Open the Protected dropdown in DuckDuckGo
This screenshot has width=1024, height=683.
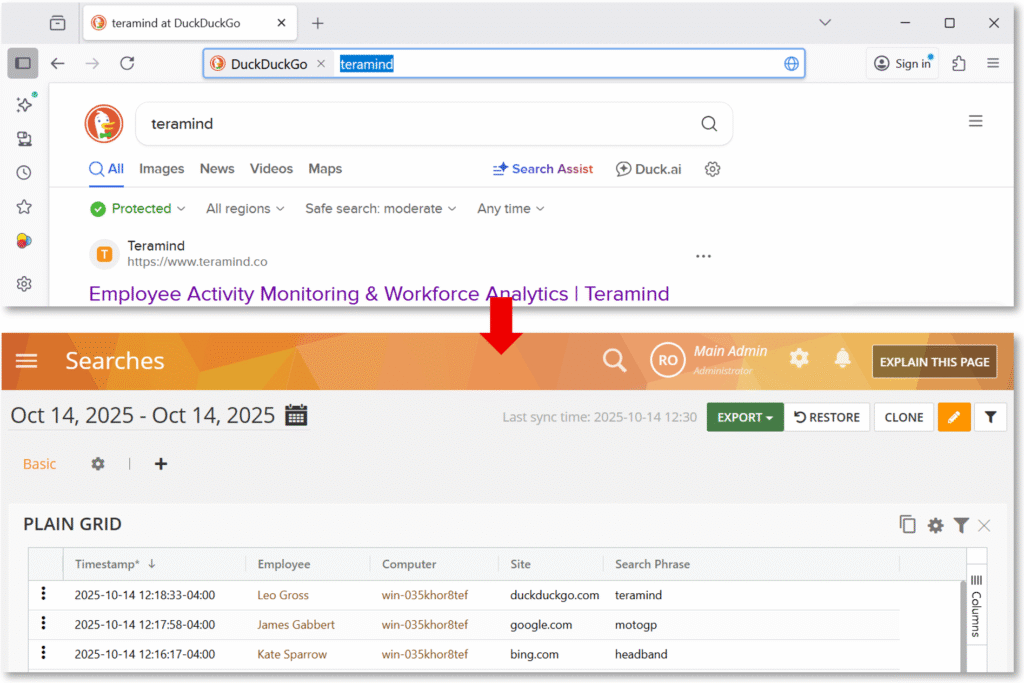pyautogui.click(x=137, y=208)
